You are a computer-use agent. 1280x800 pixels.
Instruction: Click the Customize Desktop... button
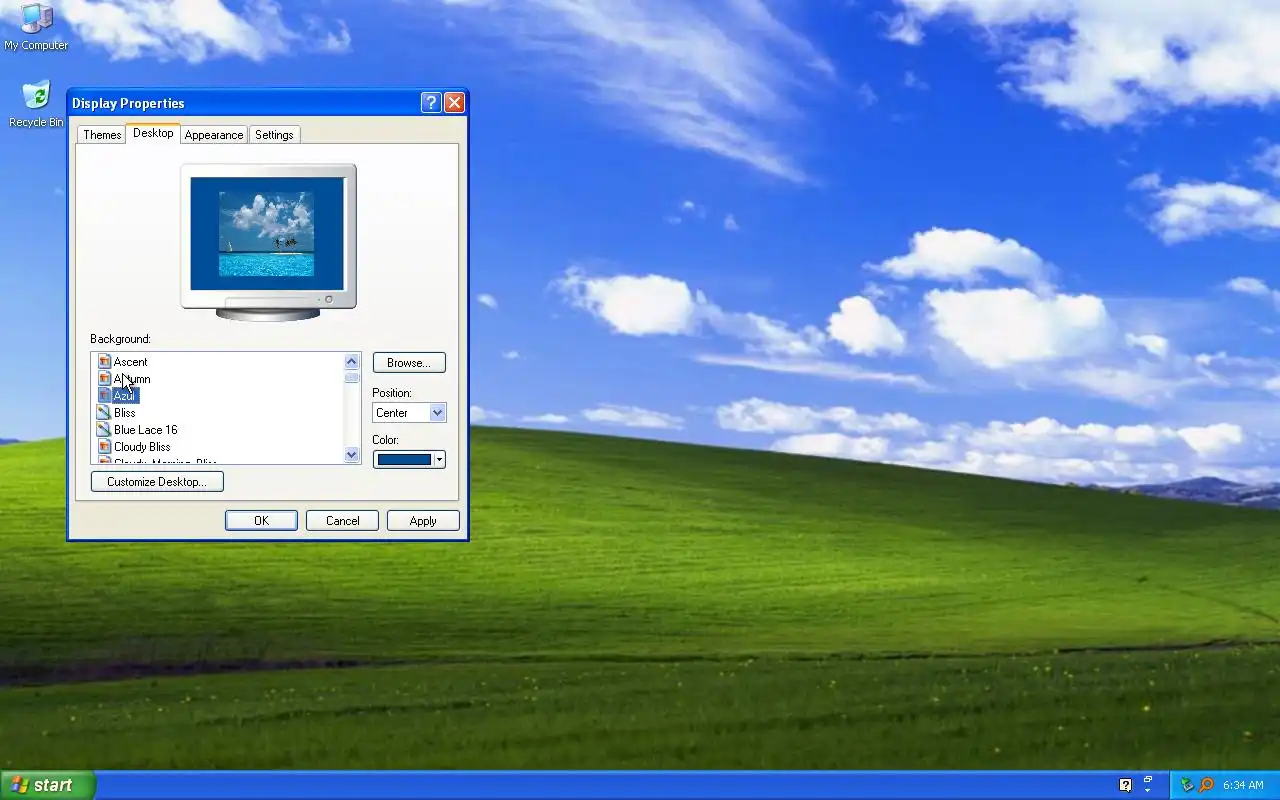tap(157, 482)
